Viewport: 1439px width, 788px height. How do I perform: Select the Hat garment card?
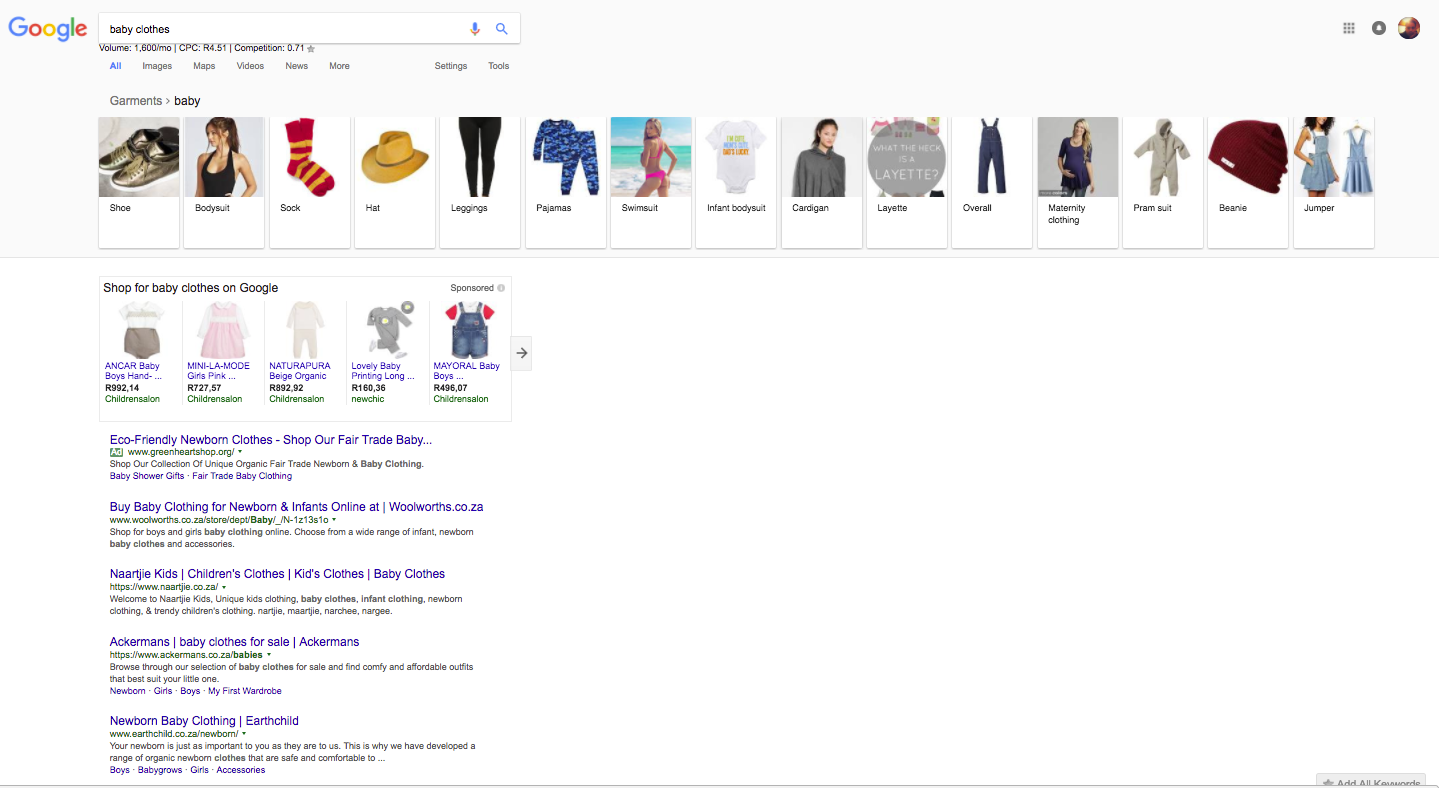pyautogui.click(x=395, y=182)
